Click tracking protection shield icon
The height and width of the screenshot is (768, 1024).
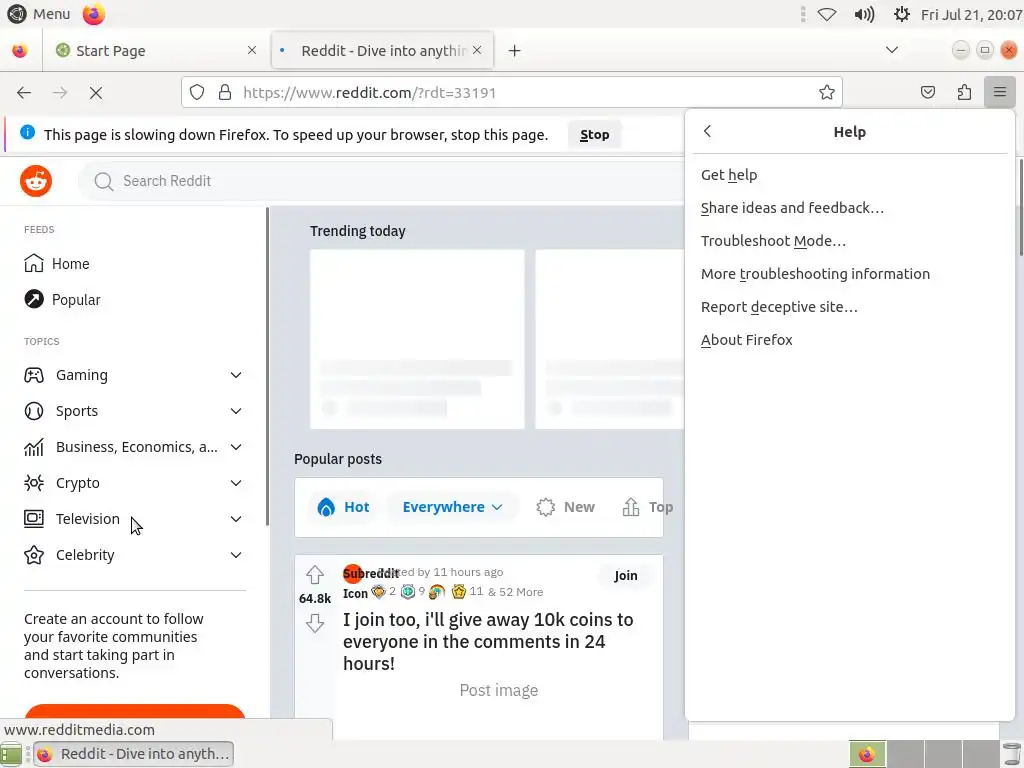(197, 93)
